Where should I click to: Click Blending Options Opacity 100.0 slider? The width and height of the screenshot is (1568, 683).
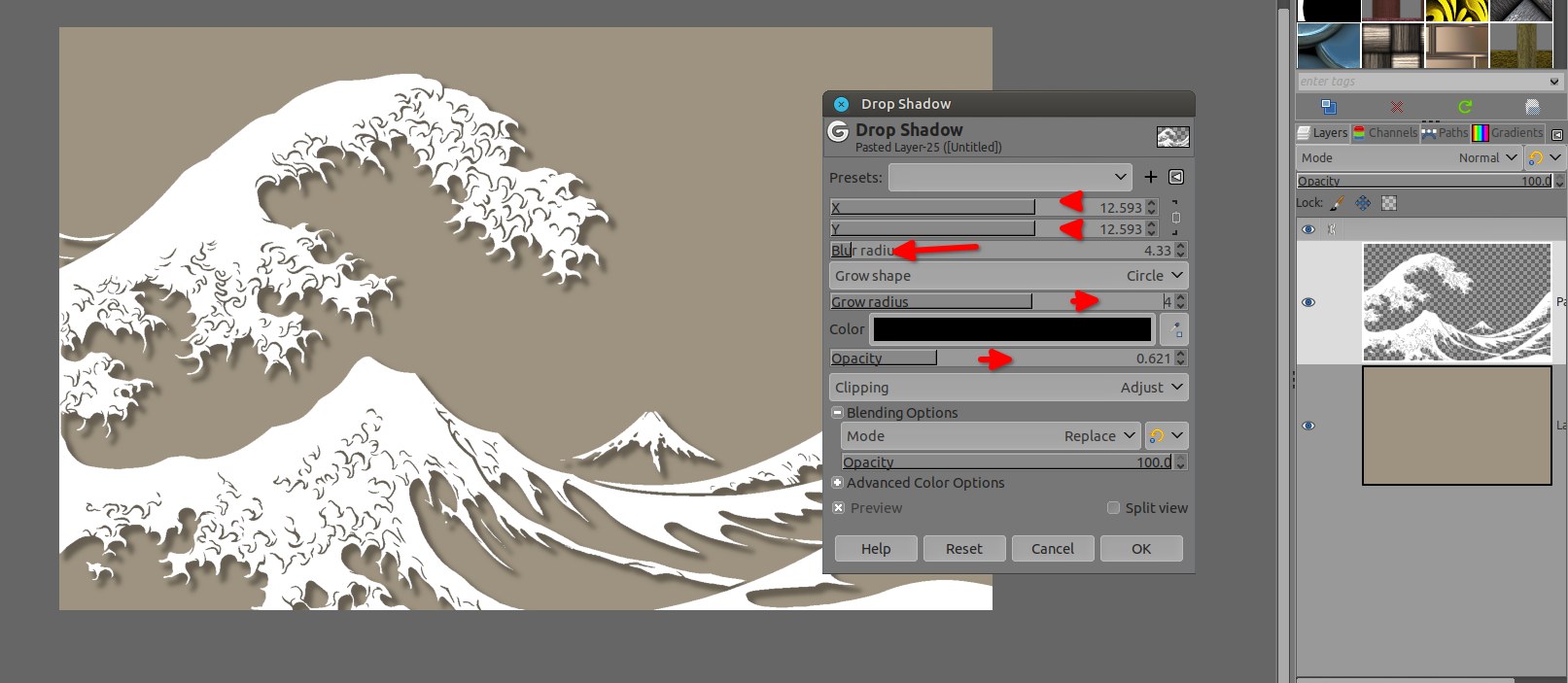tap(1007, 461)
